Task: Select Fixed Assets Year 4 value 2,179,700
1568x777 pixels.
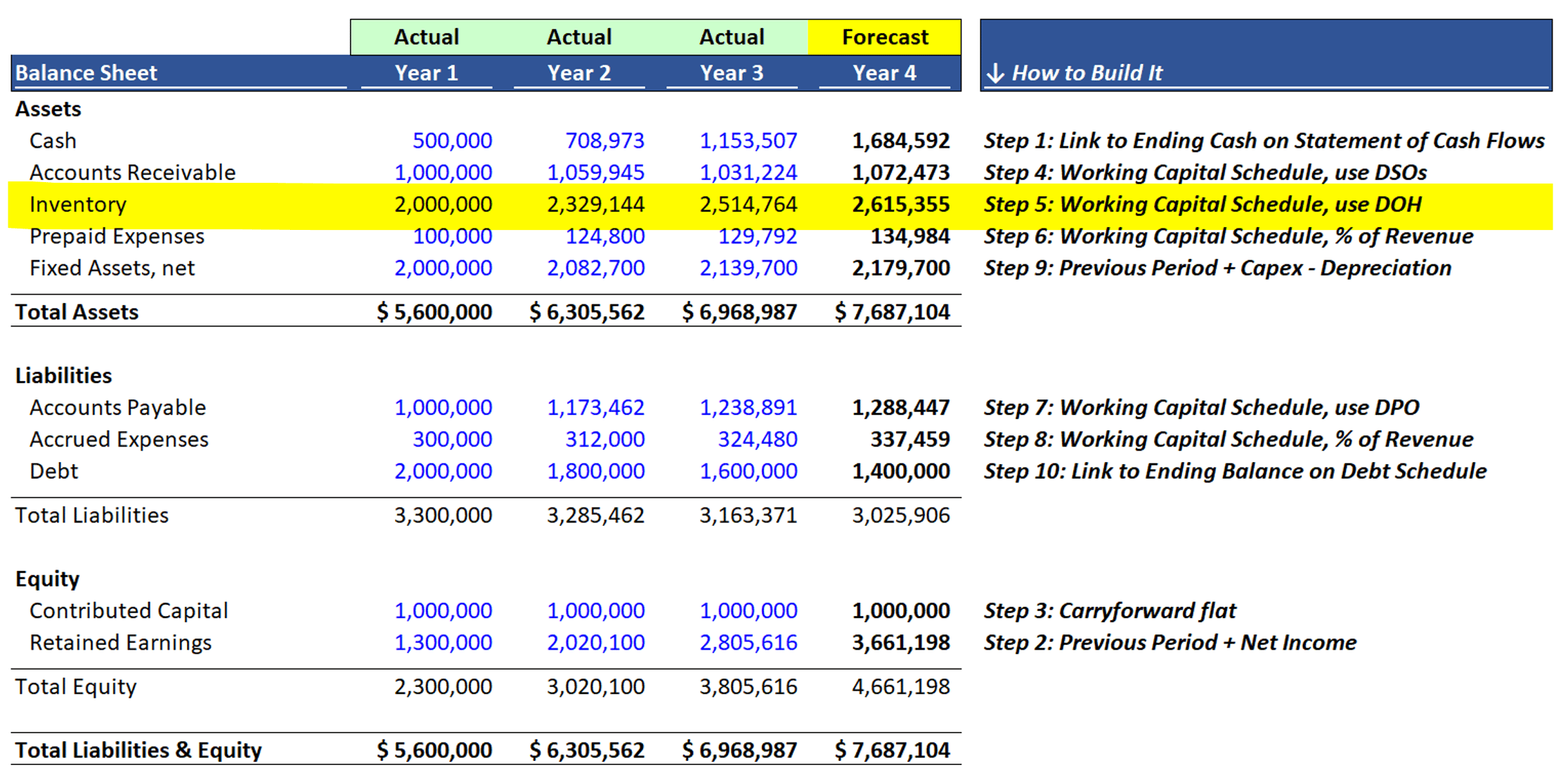Action: (900, 268)
